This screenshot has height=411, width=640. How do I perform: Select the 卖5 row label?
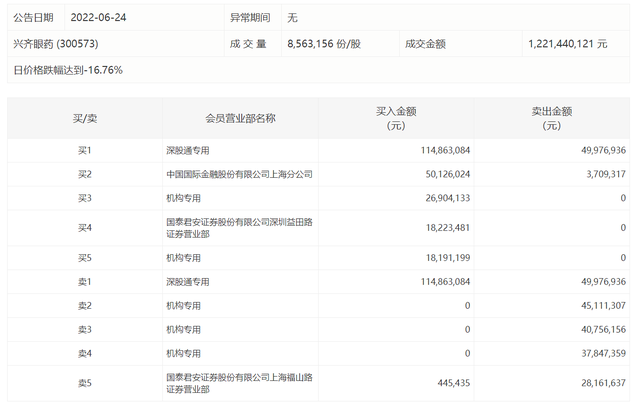pyautogui.click(x=85, y=383)
